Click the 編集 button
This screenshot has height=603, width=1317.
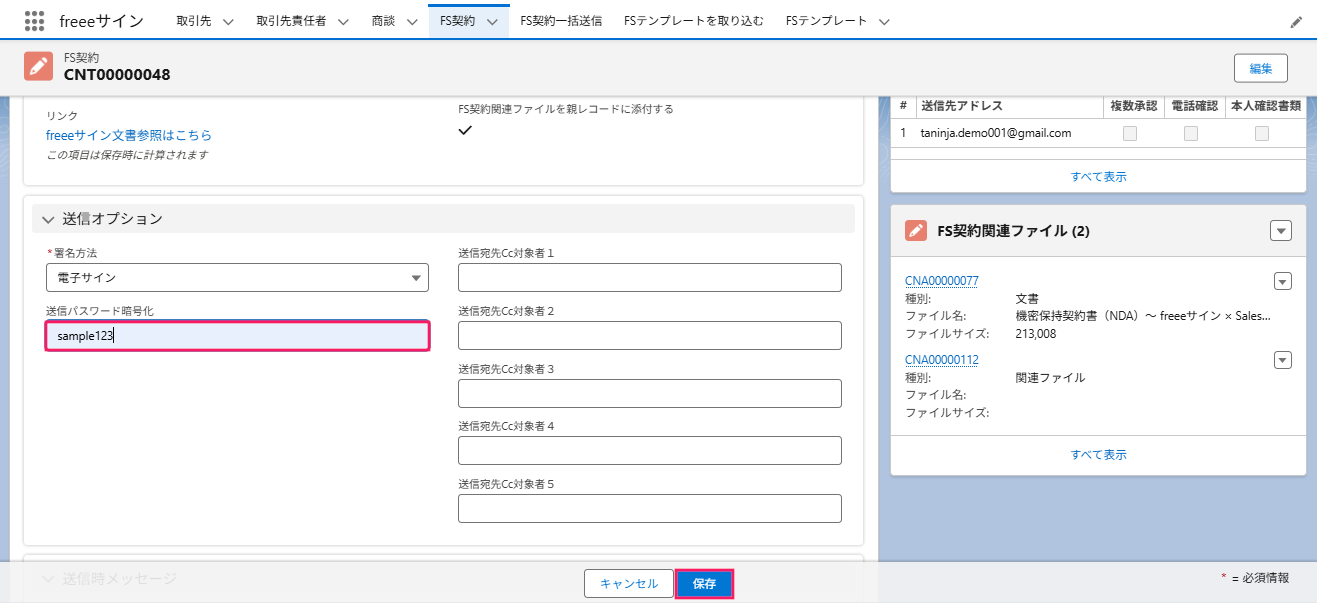tap(1260, 68)
